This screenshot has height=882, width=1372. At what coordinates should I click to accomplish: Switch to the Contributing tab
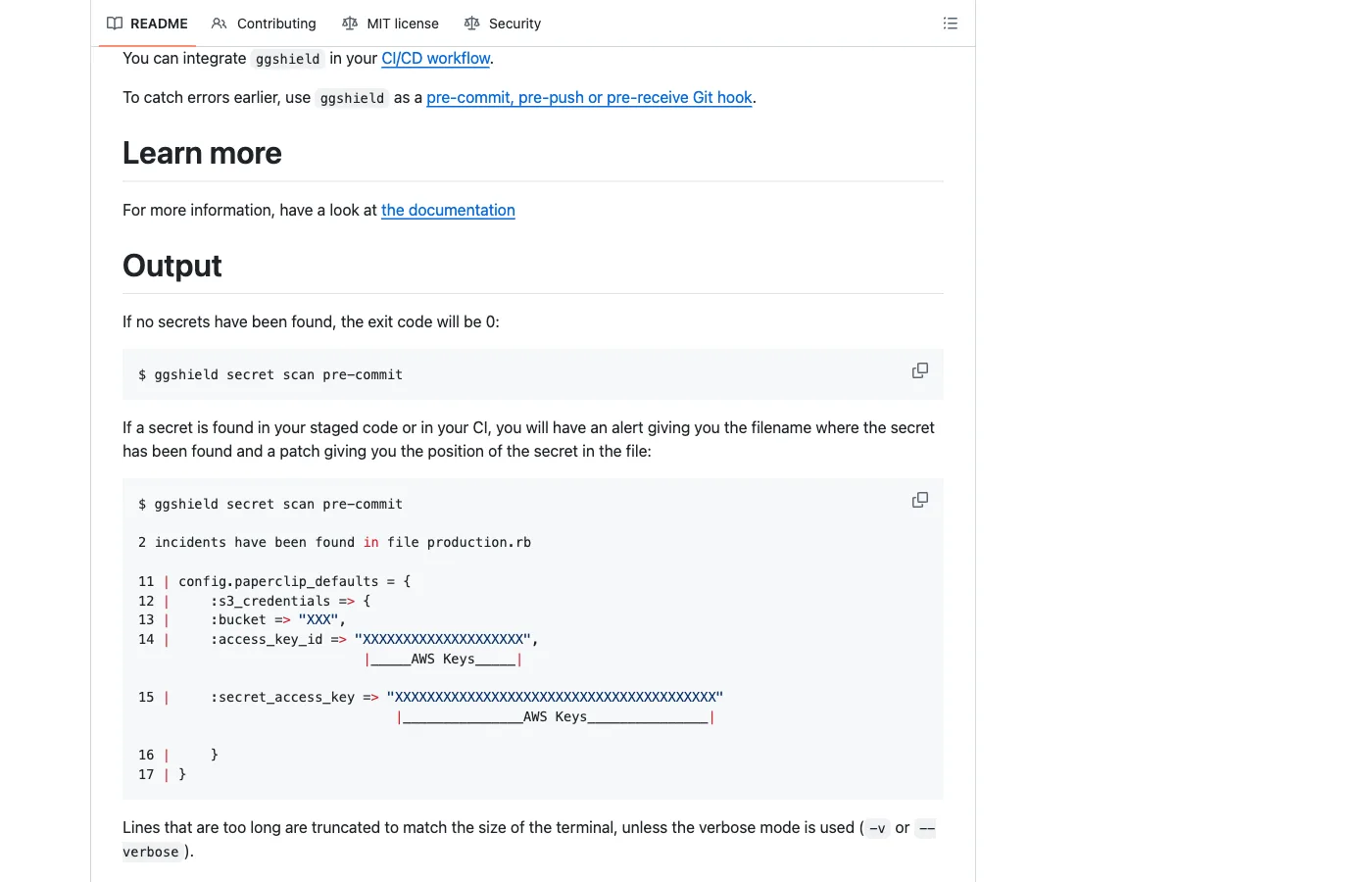click(x=275, y=23)
